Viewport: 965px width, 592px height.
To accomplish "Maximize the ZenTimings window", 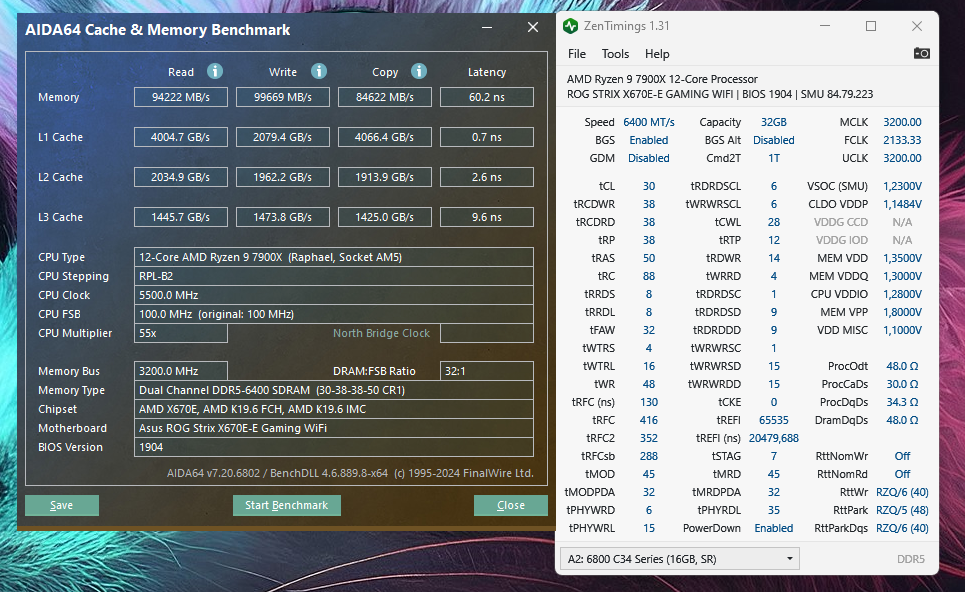I will pos(871,26).
